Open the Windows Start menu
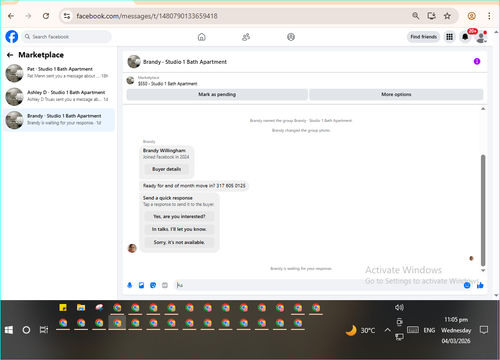This screenshot has width=500, height=360. point(9,330)
